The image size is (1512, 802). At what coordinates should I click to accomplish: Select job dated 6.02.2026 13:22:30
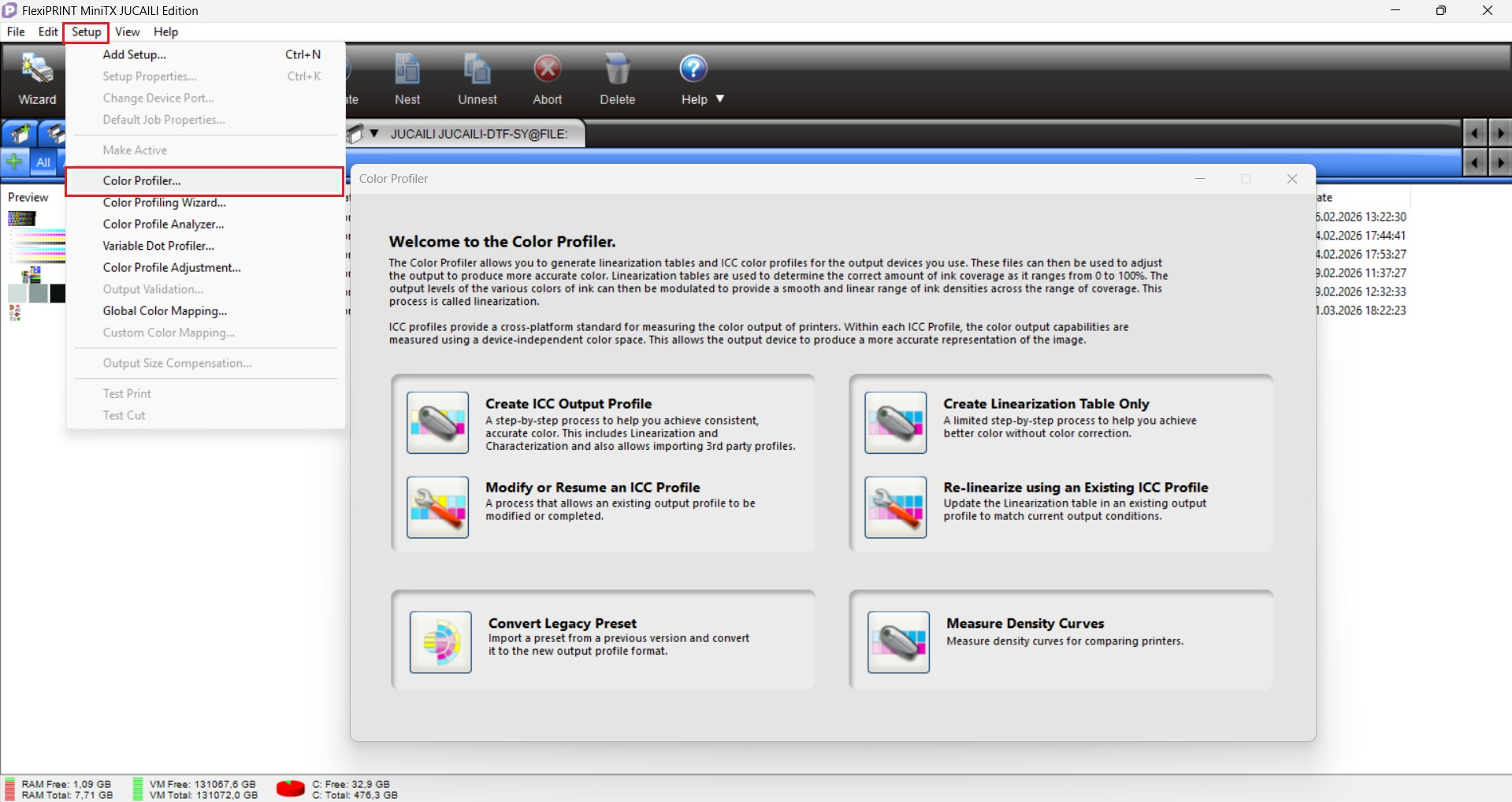click(x=1361, y=217)
